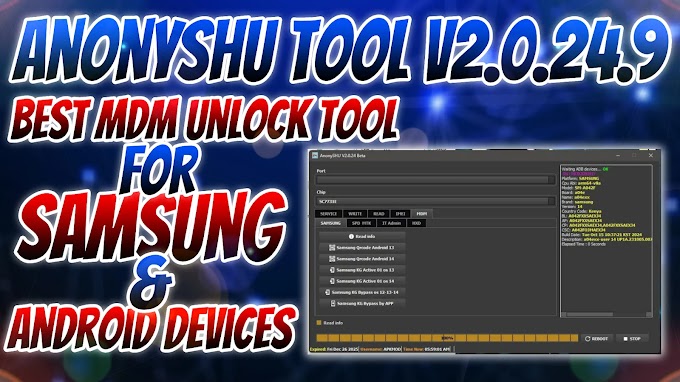Click the 'Brand: samsung' log line

[577, 202]
